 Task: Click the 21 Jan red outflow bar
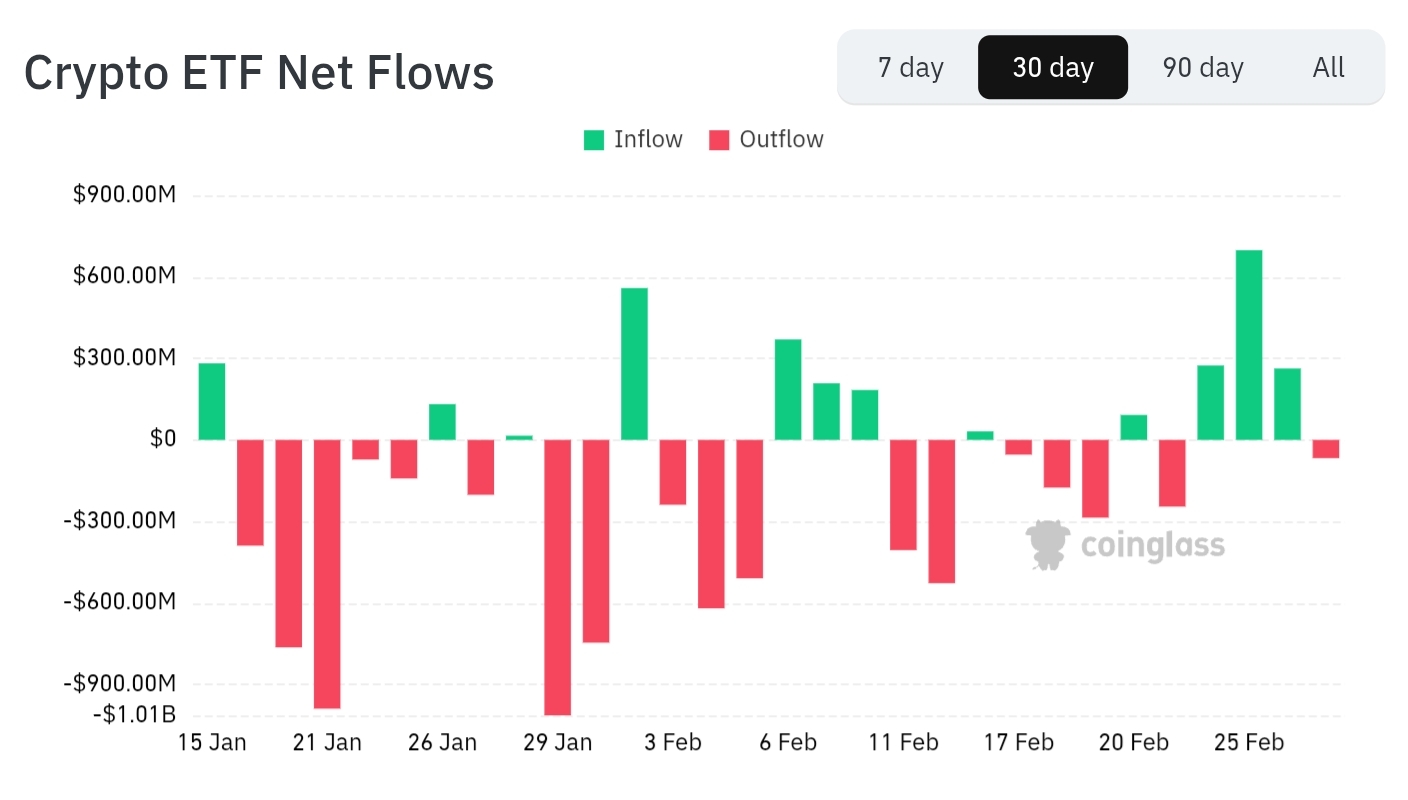click(x=327, y=574)
